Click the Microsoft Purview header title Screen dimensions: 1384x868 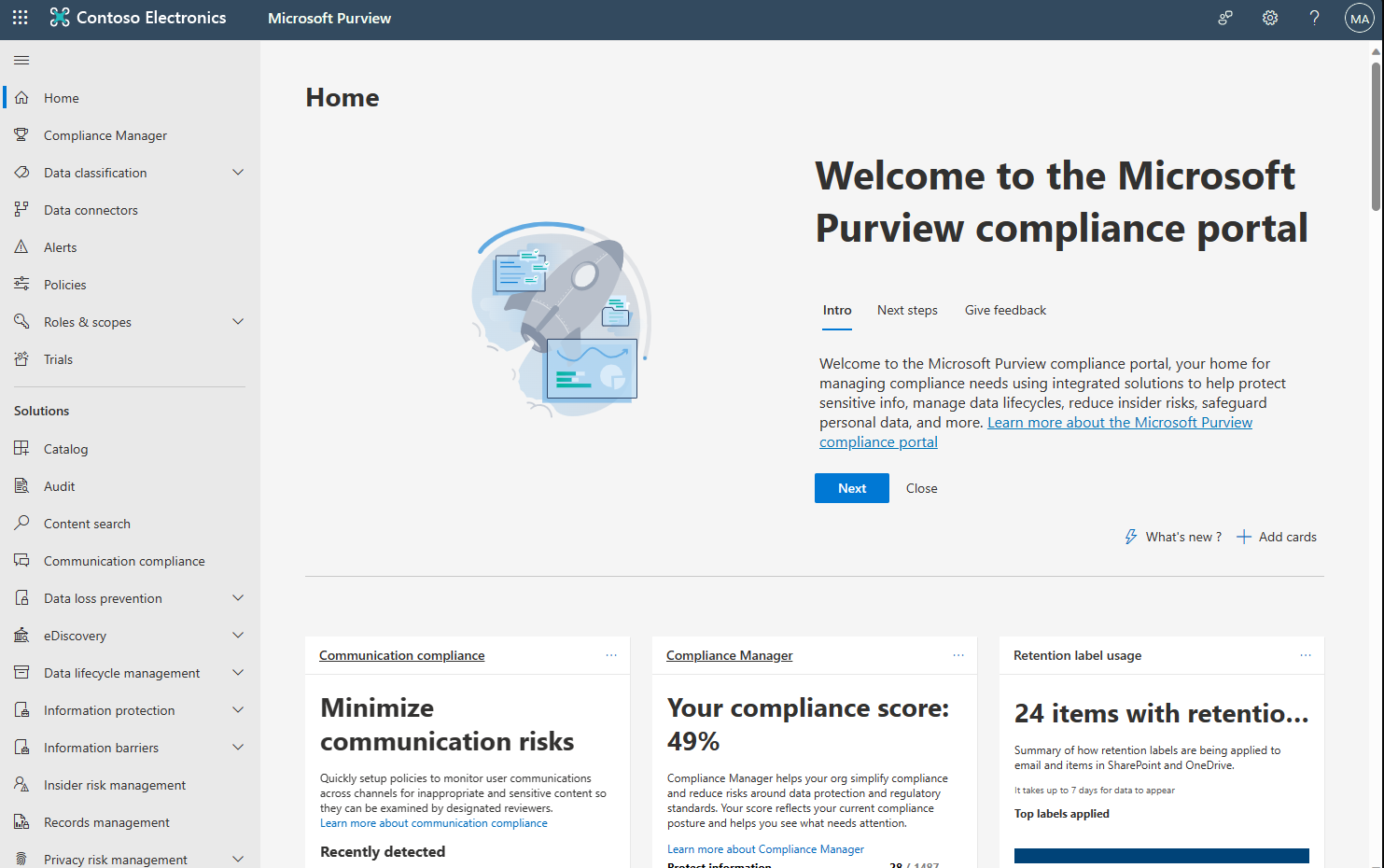click(x=329, y=19)
